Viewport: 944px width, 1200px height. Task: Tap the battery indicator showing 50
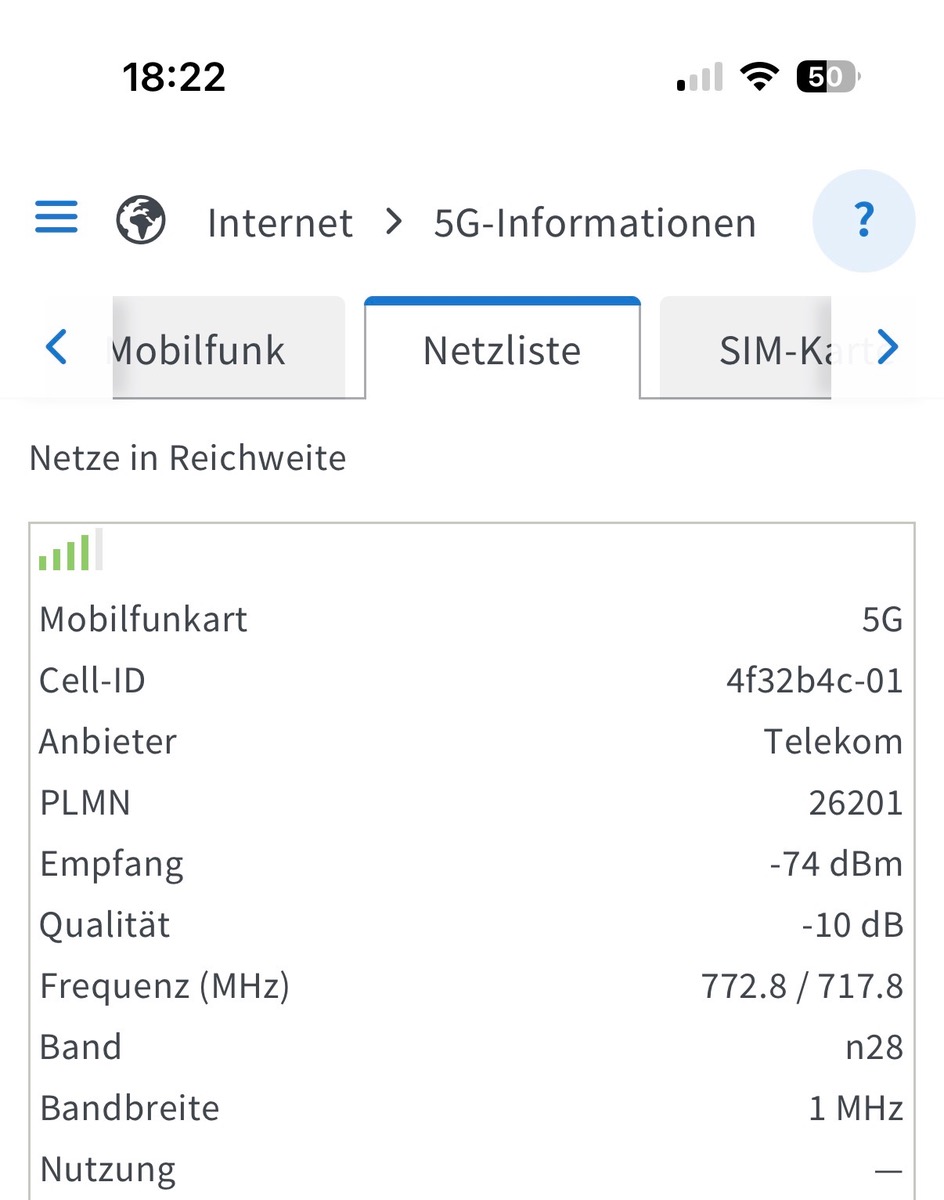coord(827,78)
